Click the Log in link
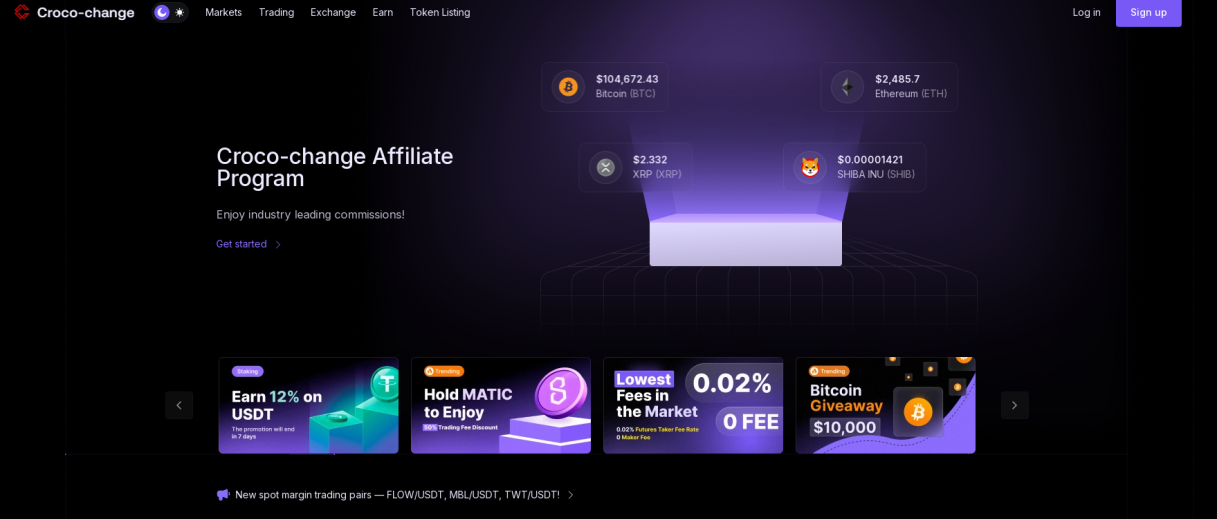 [x=1086, y=12]
